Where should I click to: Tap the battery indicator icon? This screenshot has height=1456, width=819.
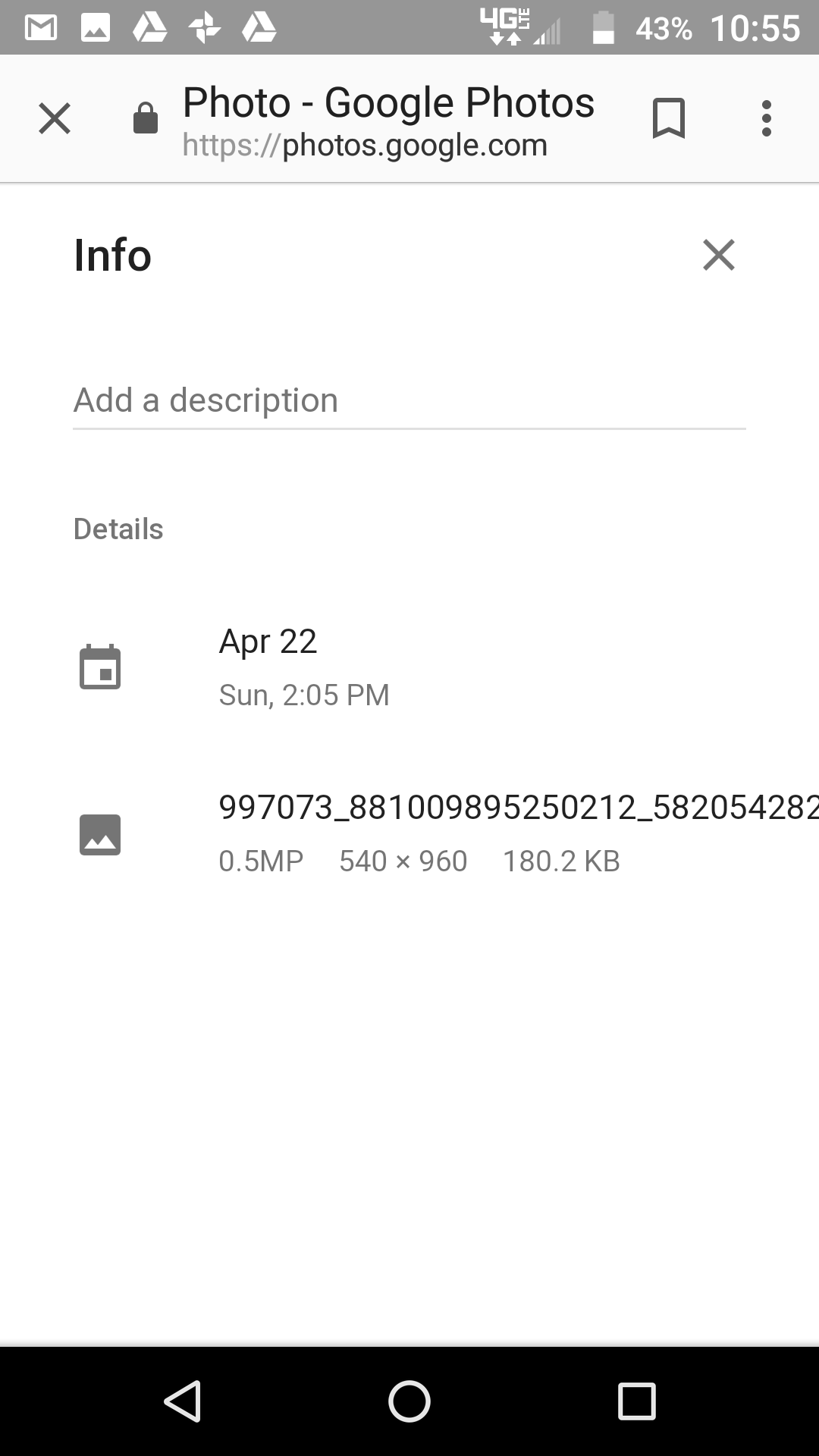coord(603,29)
